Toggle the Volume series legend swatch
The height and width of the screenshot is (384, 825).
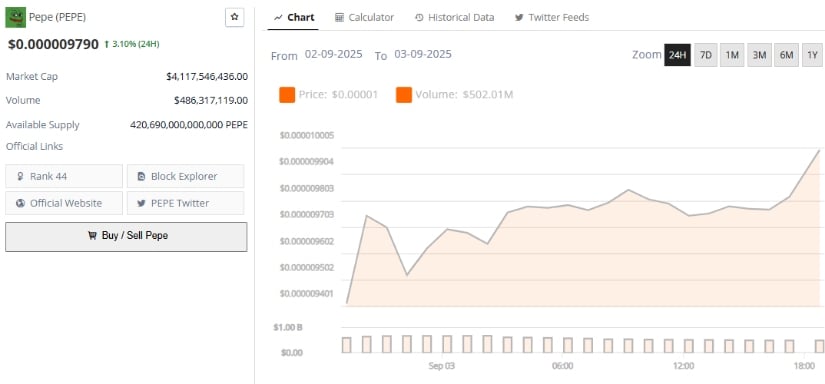coord(404,95)
